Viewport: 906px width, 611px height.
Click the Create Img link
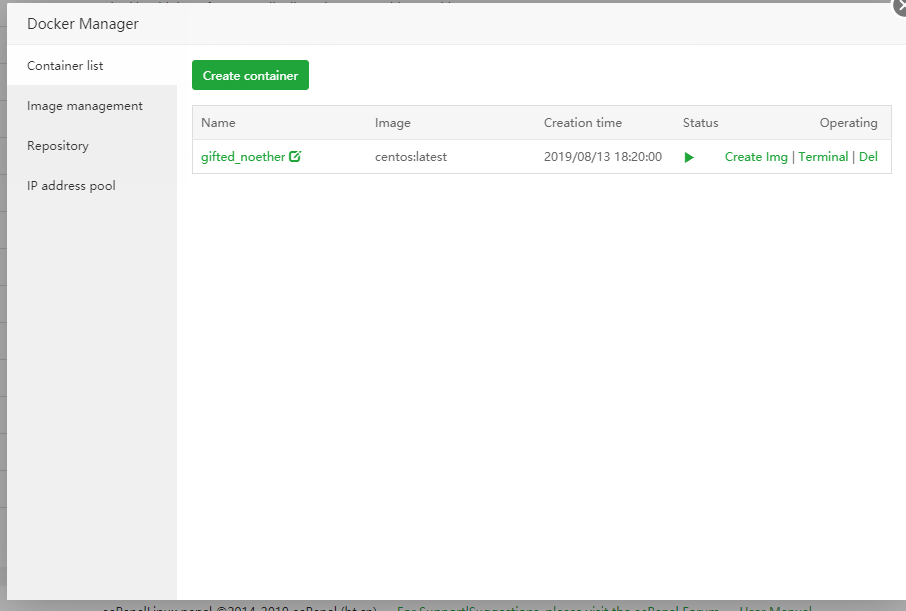756,157
